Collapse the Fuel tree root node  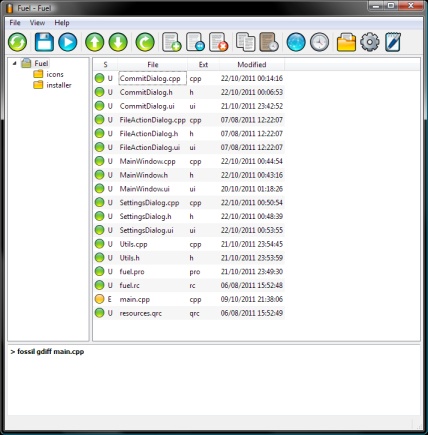pyautogui.click(x=14, y=63)
